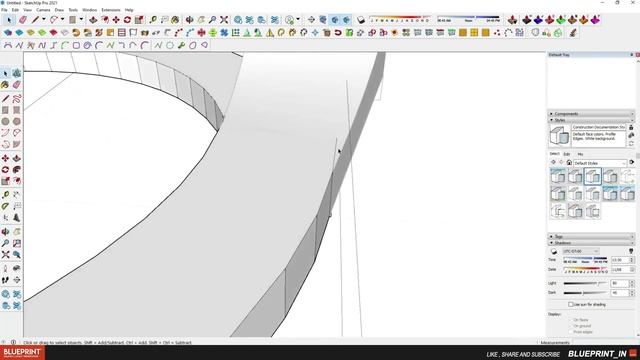The image size is (640, 360).
Task: Select the Paint Bucket tool in top toolbar
Action: [175, 20]
